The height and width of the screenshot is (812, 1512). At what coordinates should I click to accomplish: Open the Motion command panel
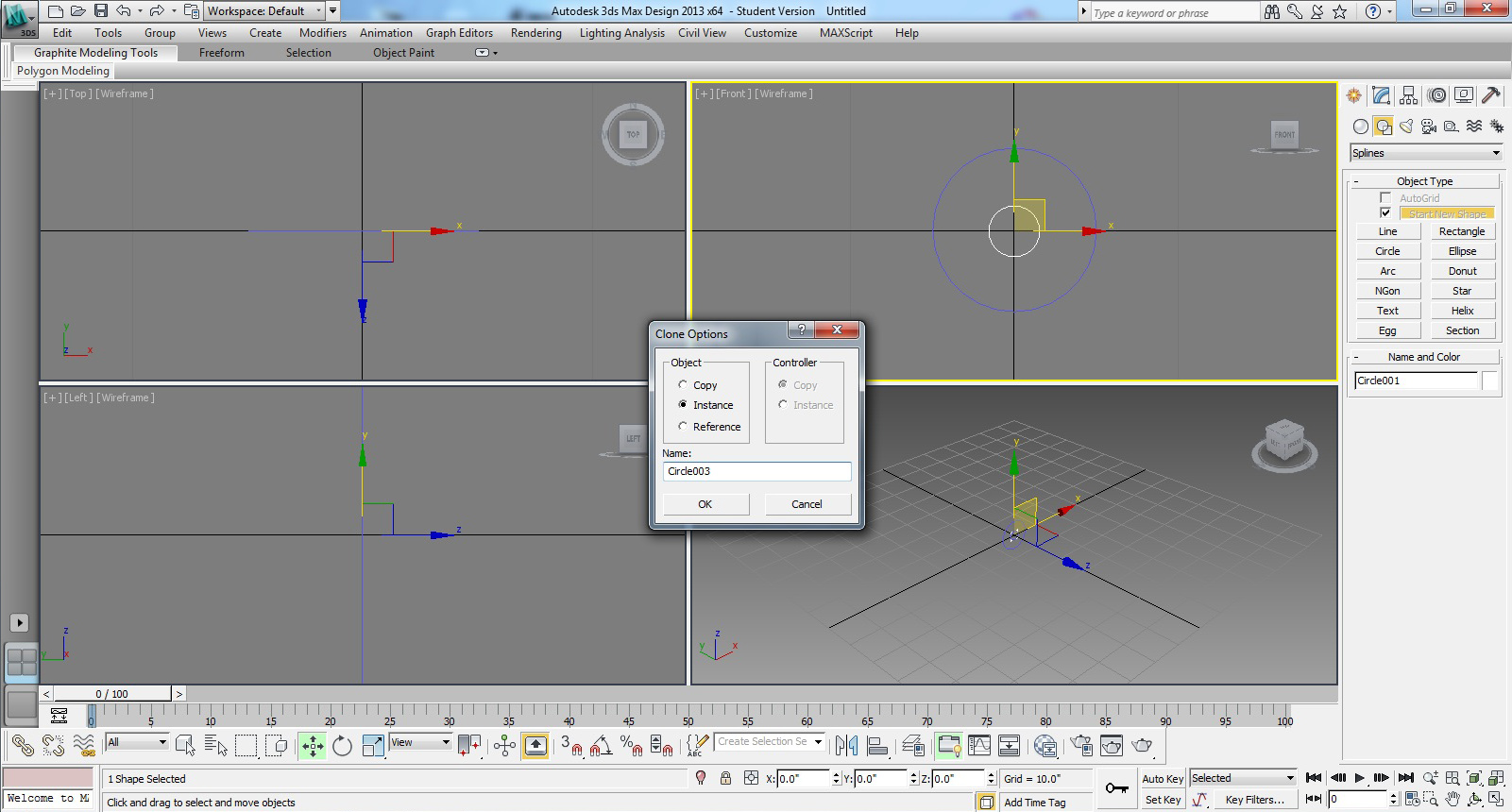click(x=1436, y=95)
